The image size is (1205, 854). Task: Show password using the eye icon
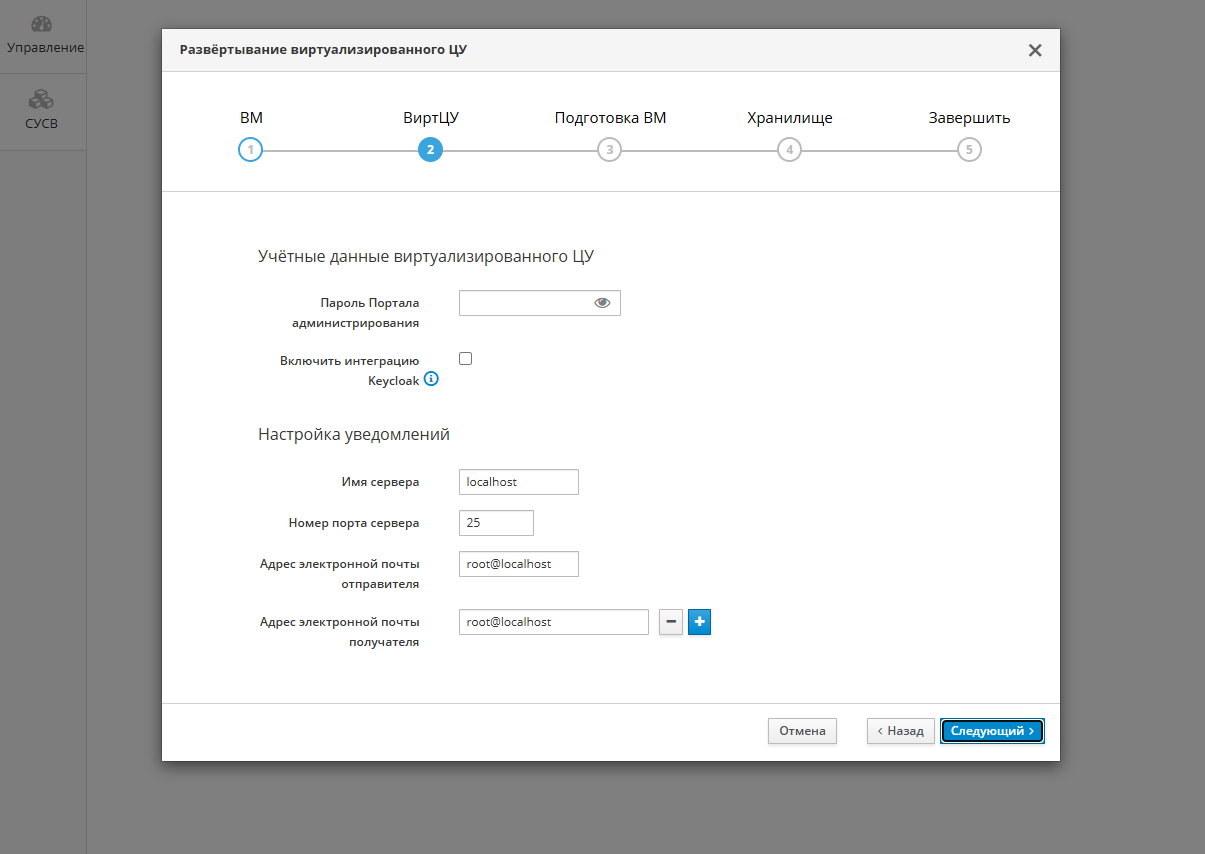(x=602, y=303)
